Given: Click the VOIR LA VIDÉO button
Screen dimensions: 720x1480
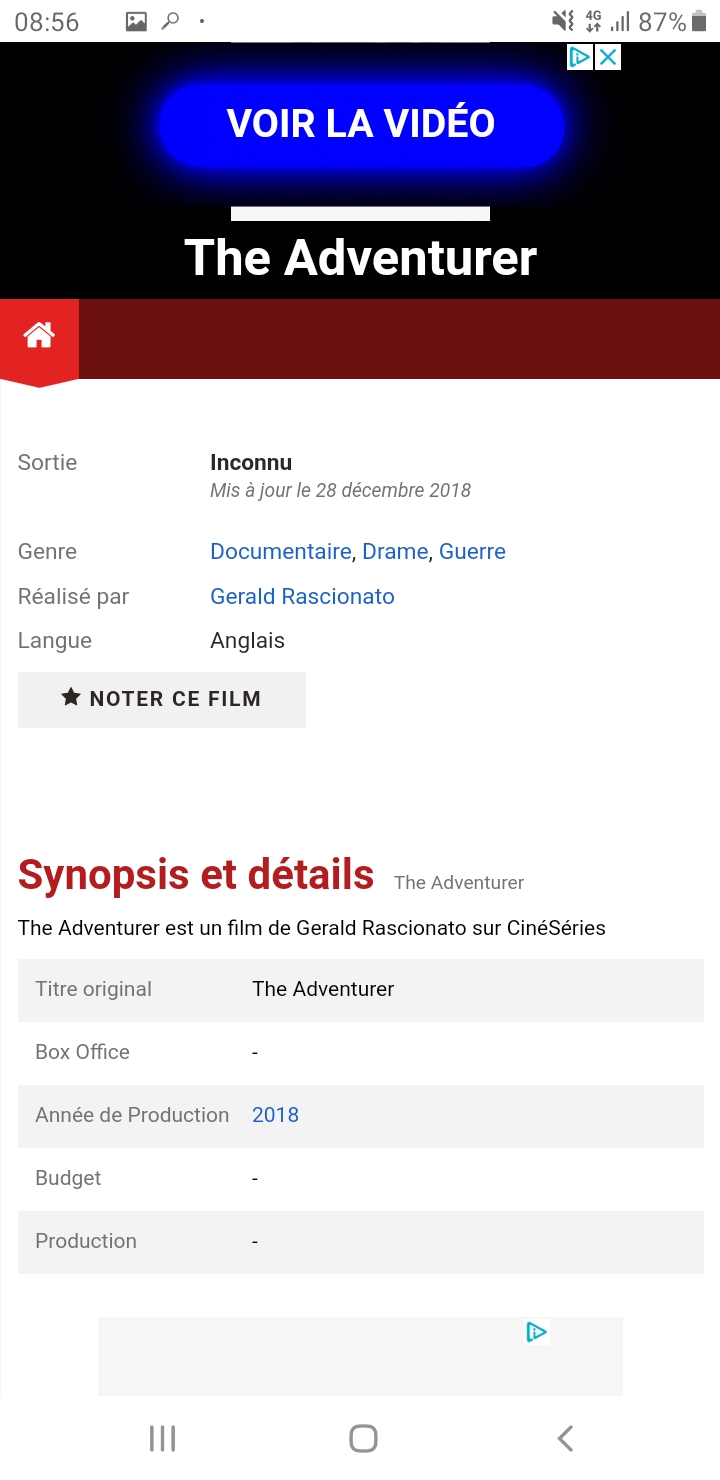Looking at the screenshot, I should click(x=361, y=124).
